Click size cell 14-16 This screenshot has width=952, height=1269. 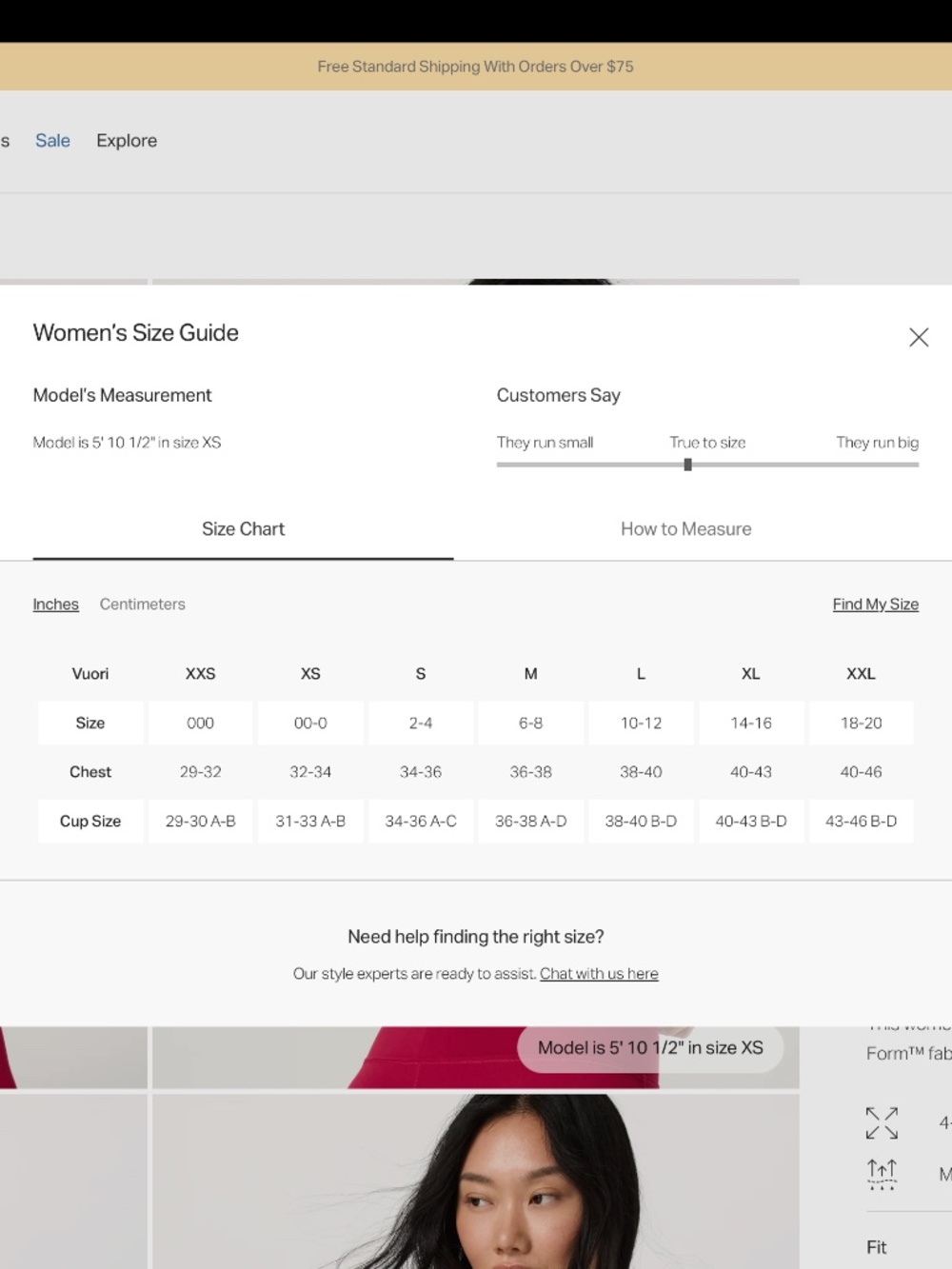pos(751,724)
